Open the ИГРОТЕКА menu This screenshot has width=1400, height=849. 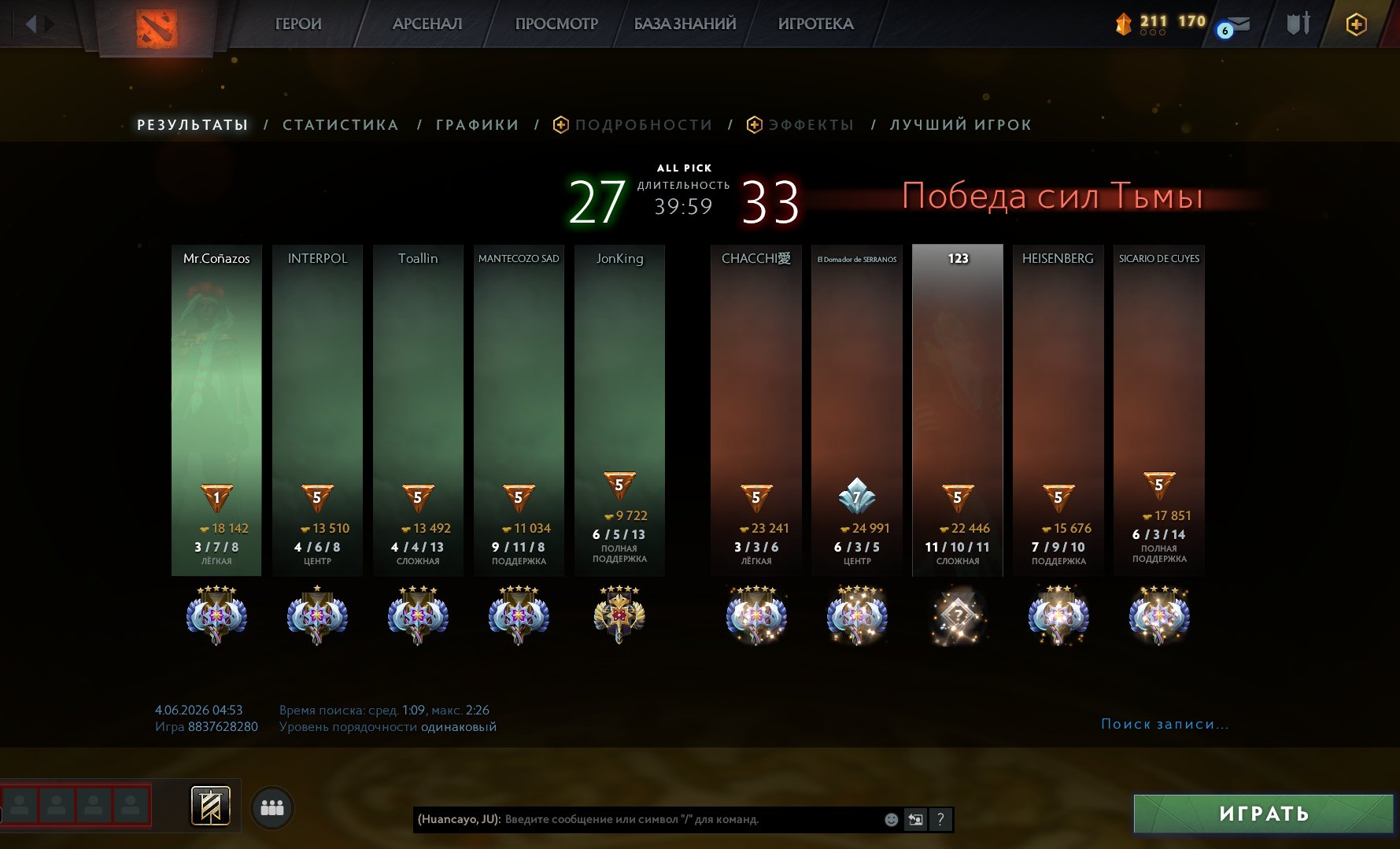pyautogui.click(x=816, y=24)
